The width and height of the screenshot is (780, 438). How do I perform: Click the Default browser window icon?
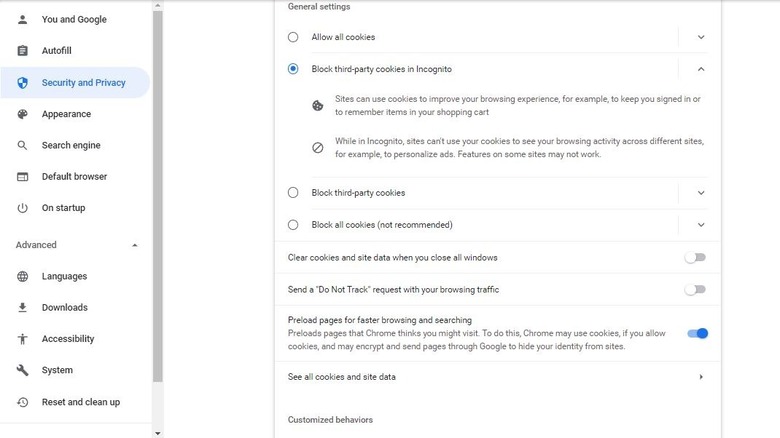[x=23, y=177]
